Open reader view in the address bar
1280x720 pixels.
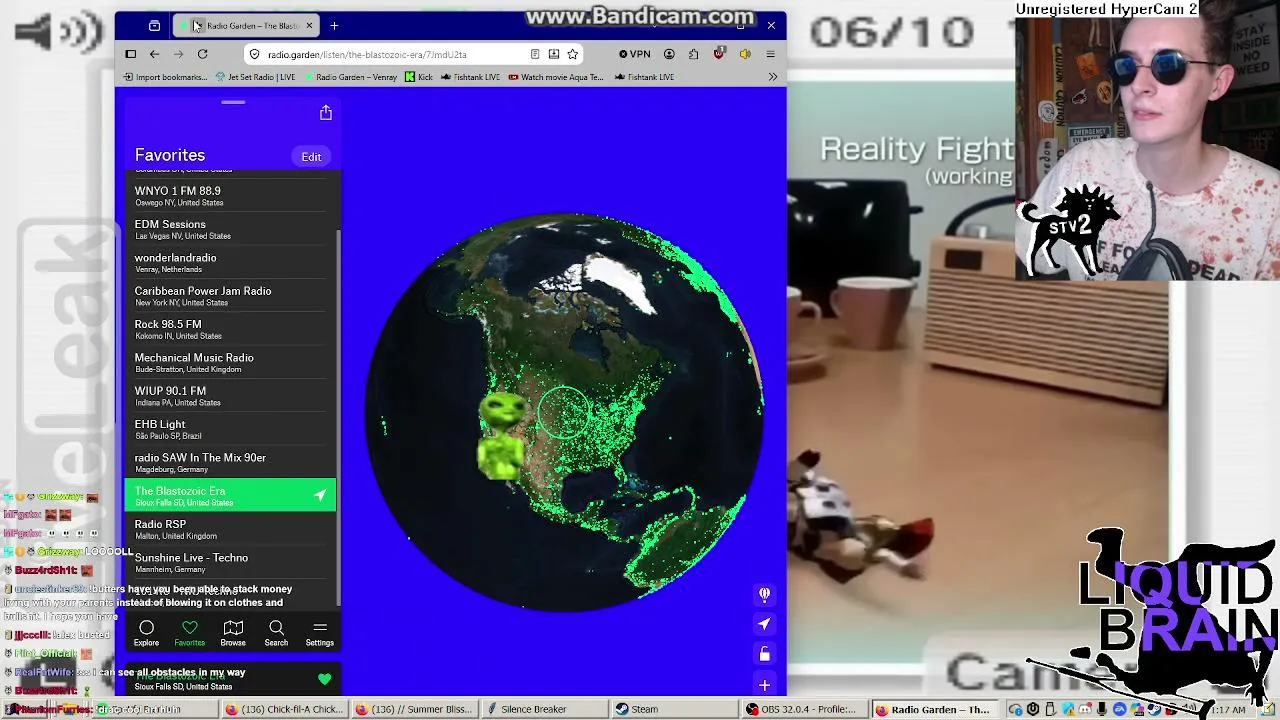[x=535, y=54]
